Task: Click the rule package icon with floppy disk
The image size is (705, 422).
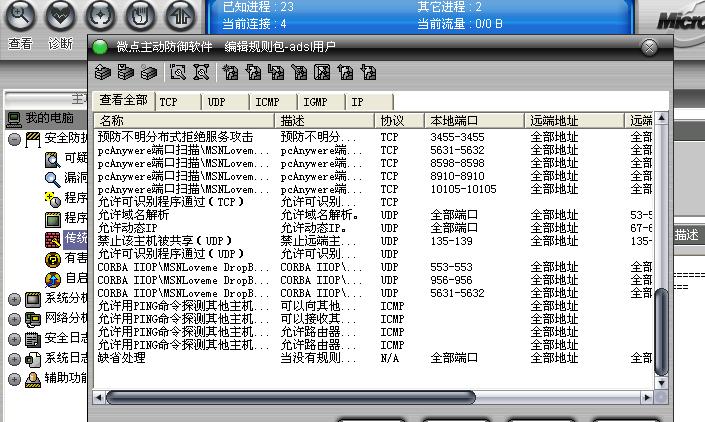Action: (125, 72)
